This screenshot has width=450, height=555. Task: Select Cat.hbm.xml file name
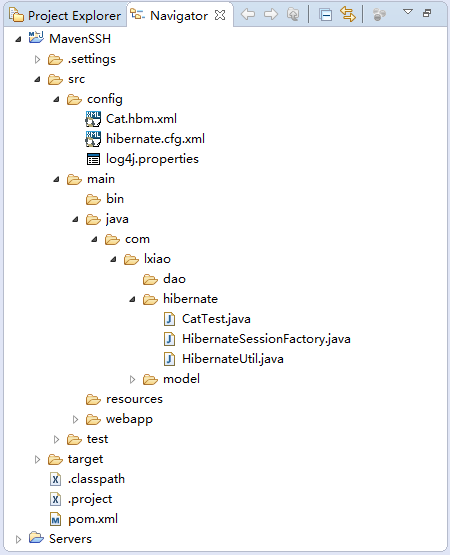click(x=141, y=119)
